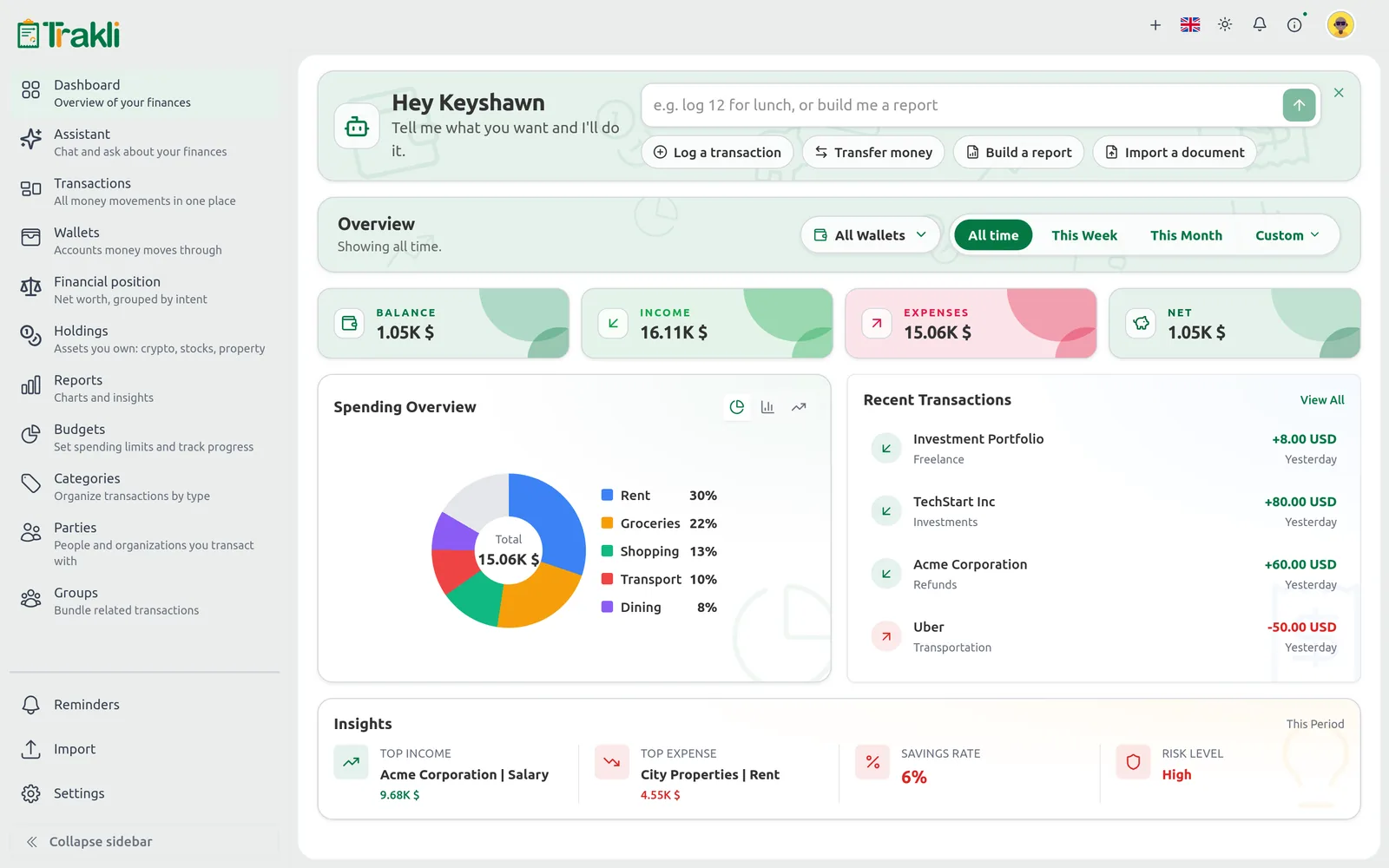Open notifications bell in top bar
The image size is (1389, 868).
tap(1260, 25)
